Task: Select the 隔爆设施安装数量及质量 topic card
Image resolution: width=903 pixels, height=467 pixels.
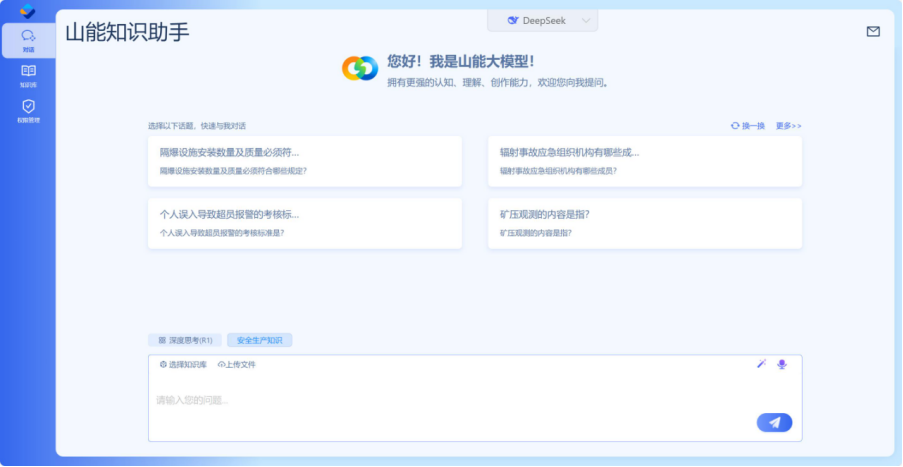Action: coord(305,161)
